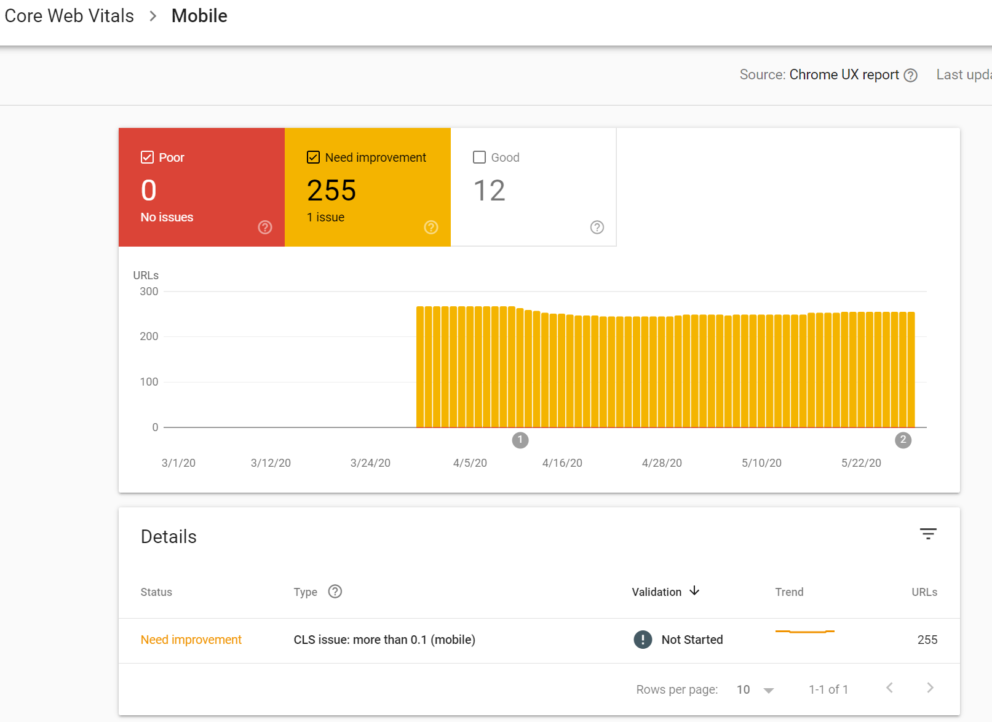Toggle the Validation column sort arrow
Viewport: 992px width, 722px height.
[x=694, y=591]
